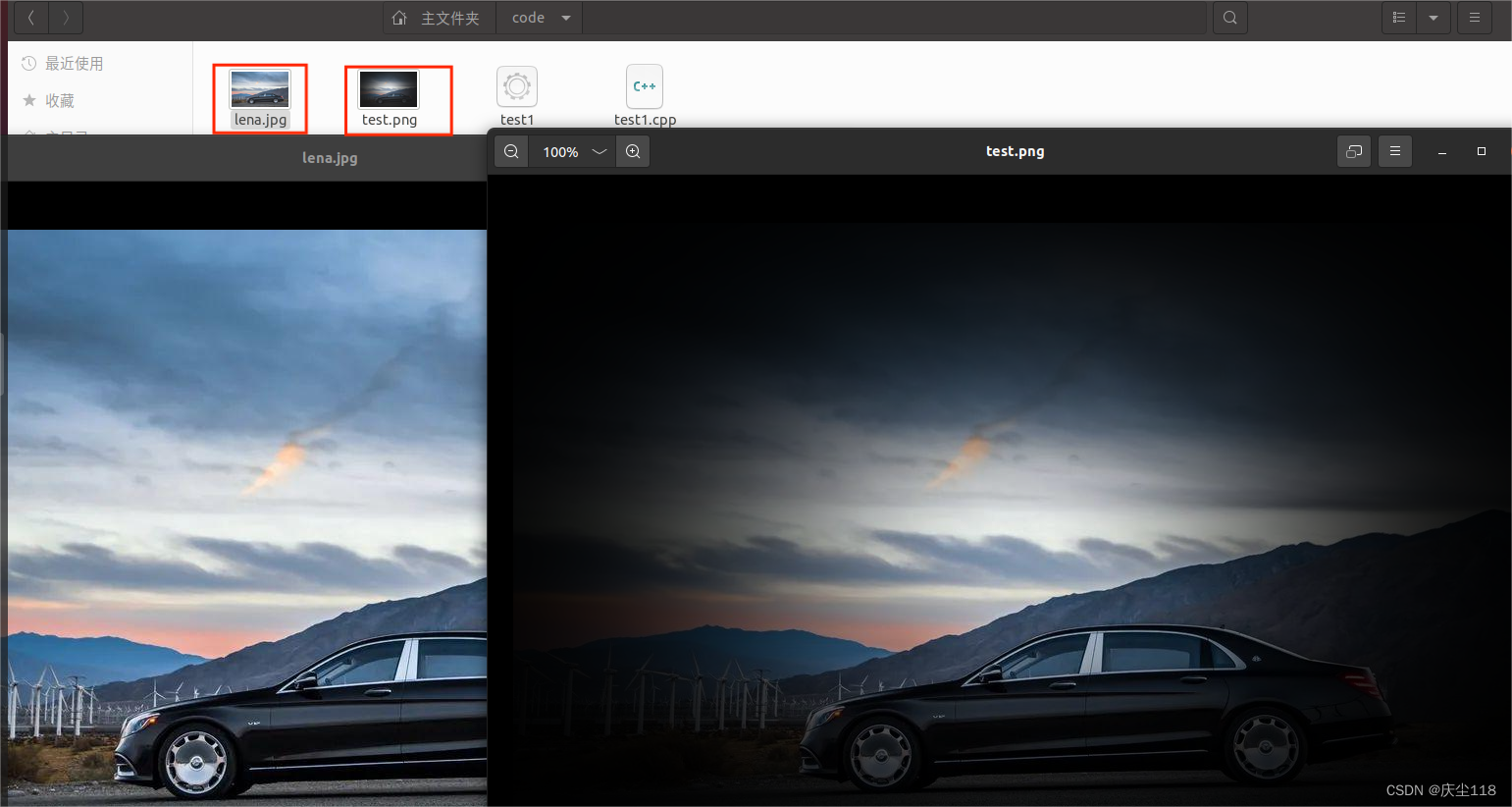Click the test1 file name label
This screenshot has height=807, width=1512.
coord(517,120)
